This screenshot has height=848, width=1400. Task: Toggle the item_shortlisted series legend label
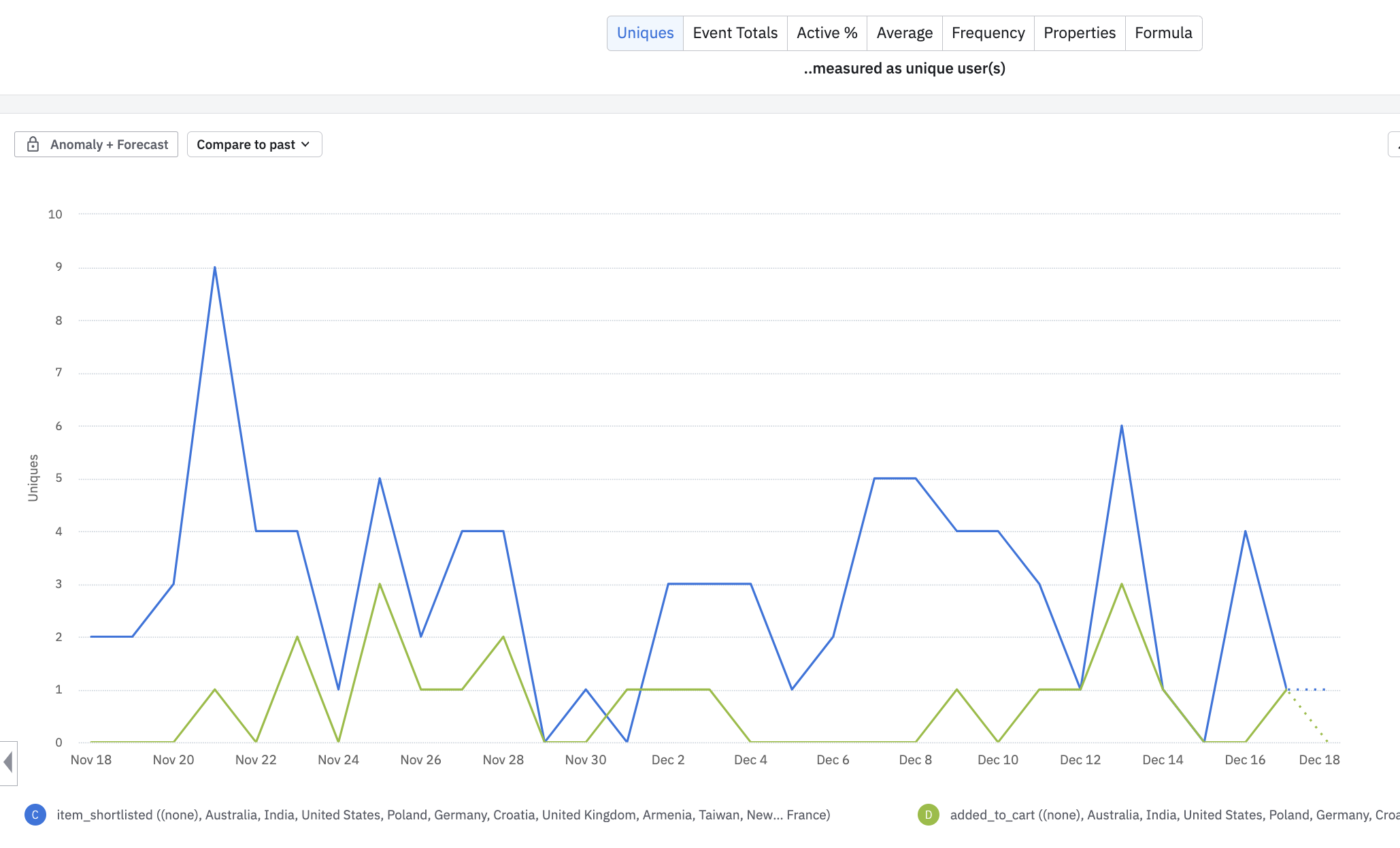(443, 815)
